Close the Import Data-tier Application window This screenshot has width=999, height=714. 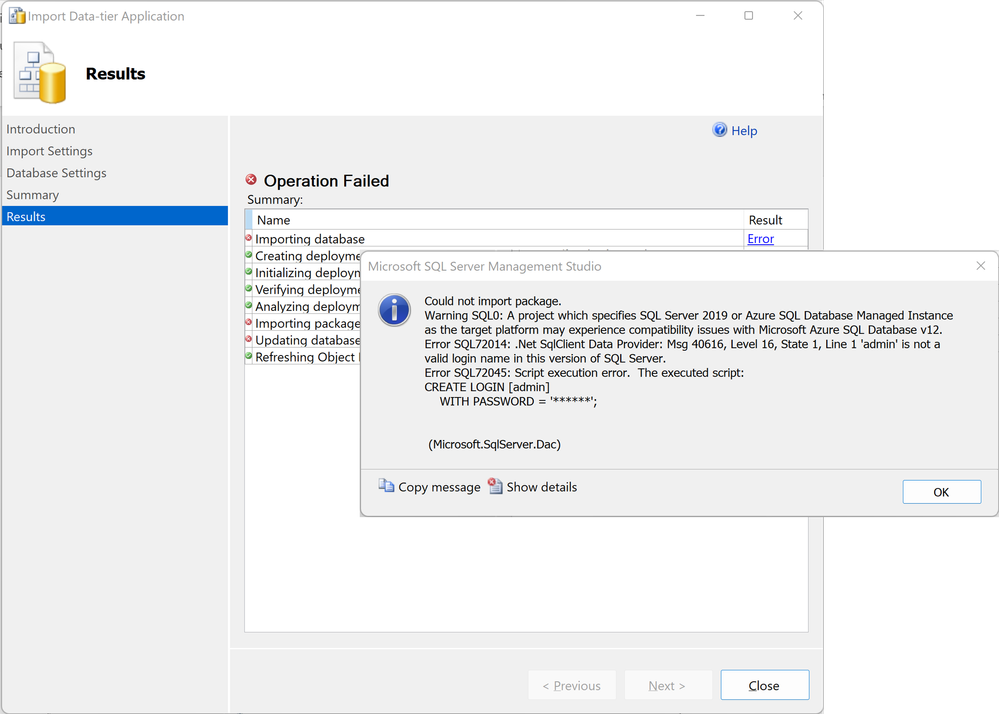798,15
